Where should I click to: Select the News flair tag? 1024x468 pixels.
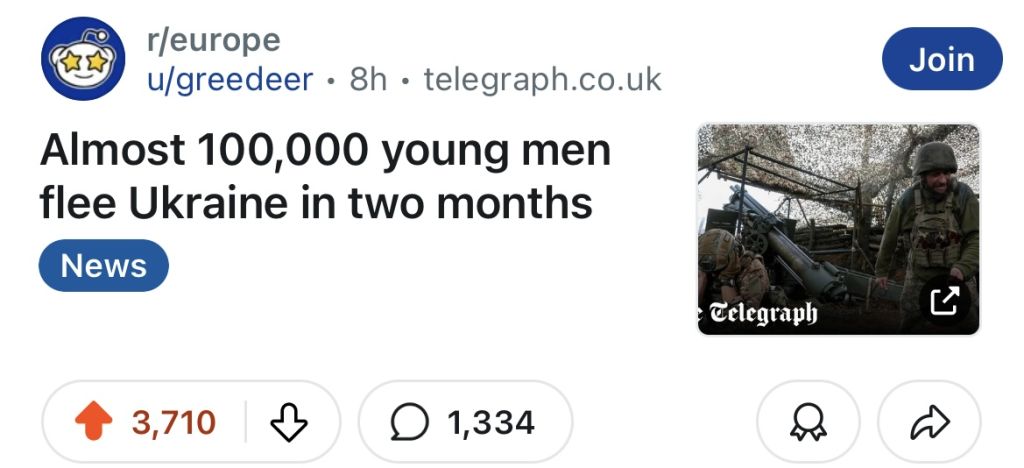tap(104, 266)
